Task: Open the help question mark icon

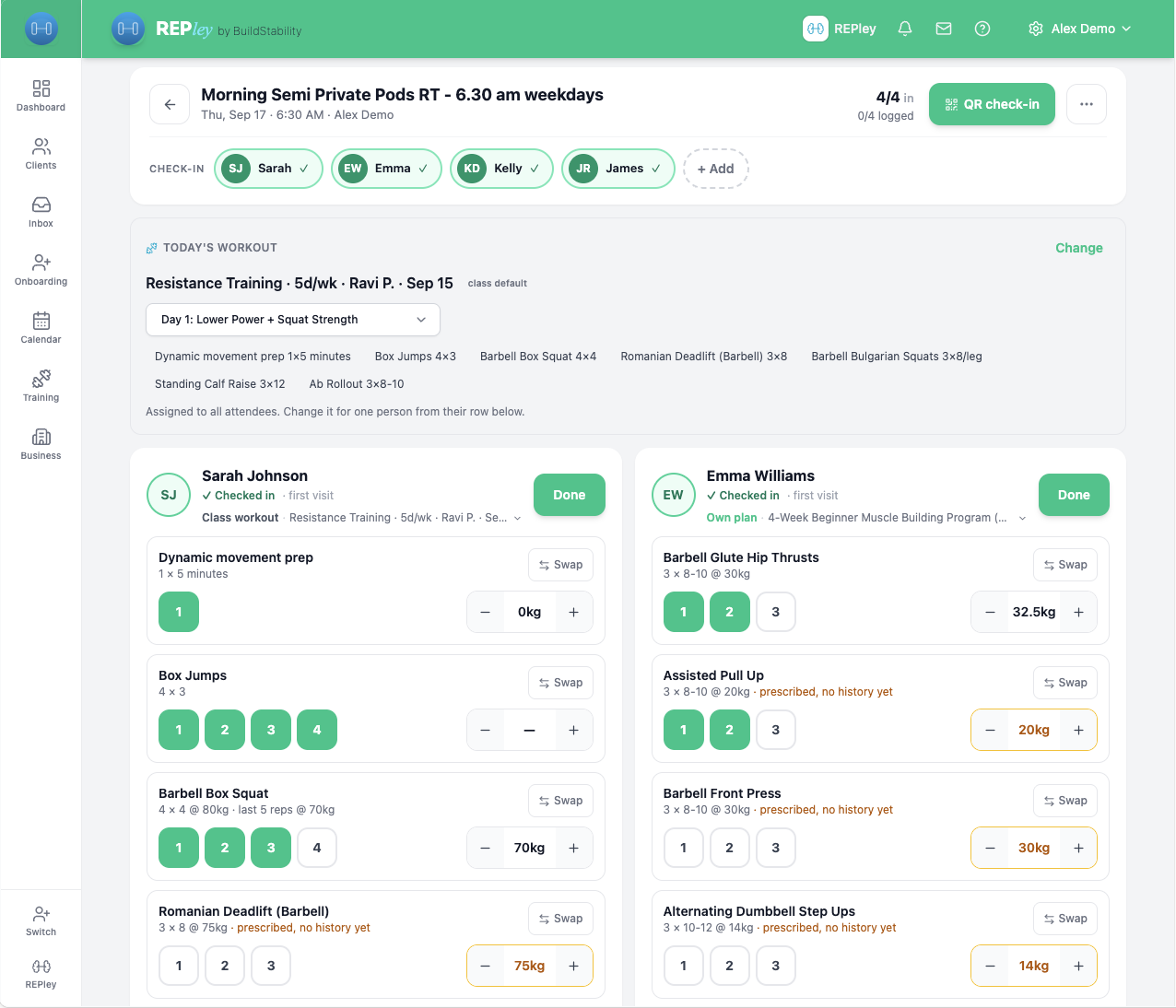Action: pyautogui.click(x=982, y=29)
